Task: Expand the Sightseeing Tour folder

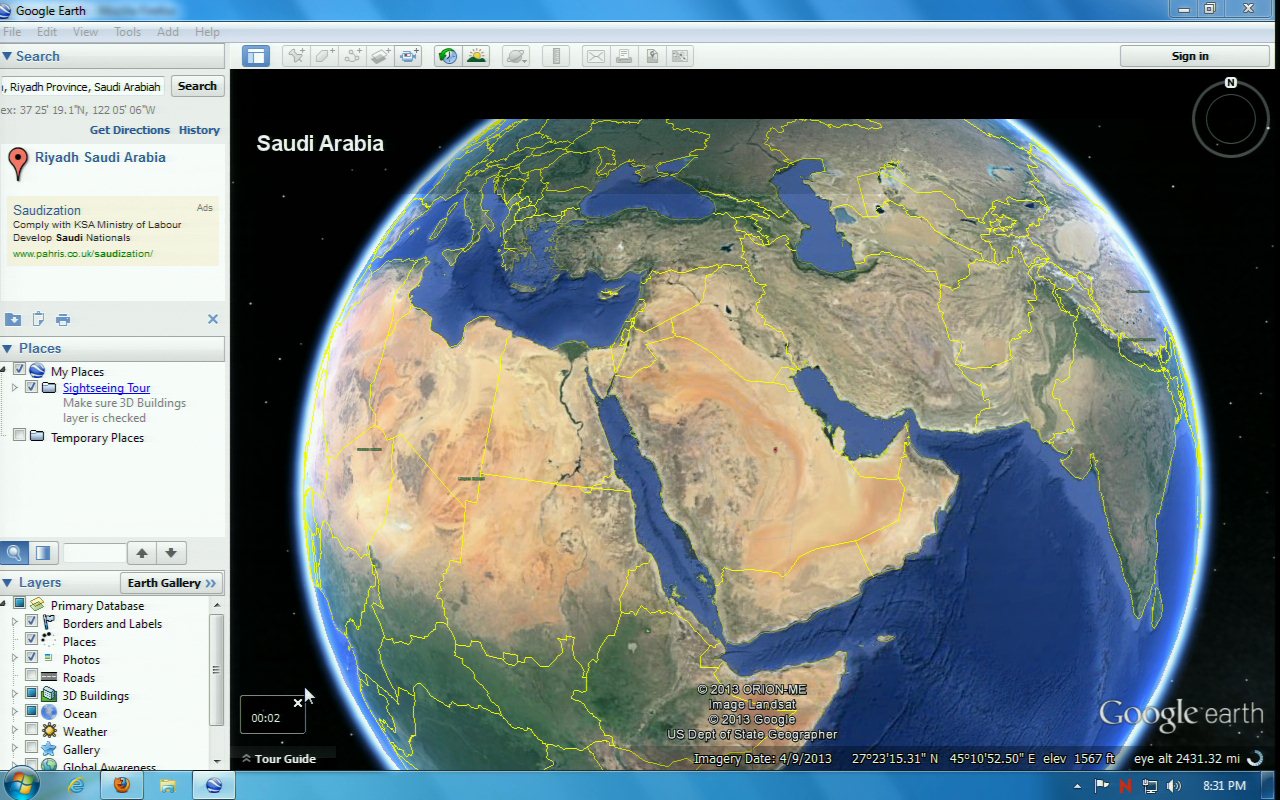Action: (x=15, y=387)
